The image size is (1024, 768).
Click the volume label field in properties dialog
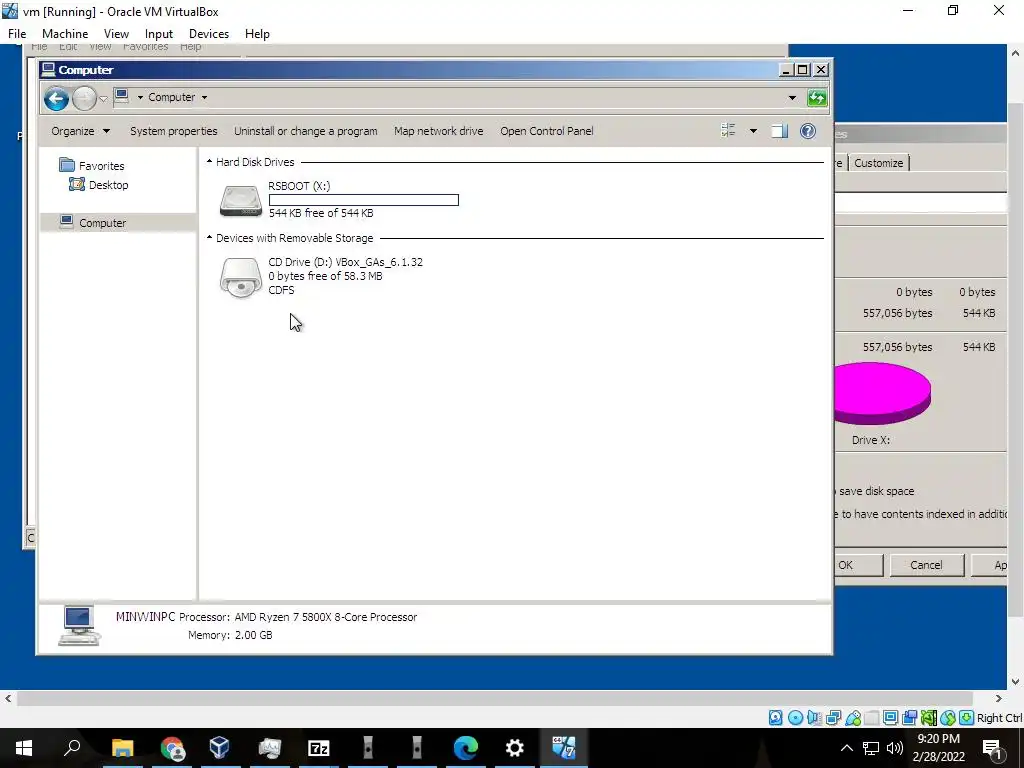[921, 202]
